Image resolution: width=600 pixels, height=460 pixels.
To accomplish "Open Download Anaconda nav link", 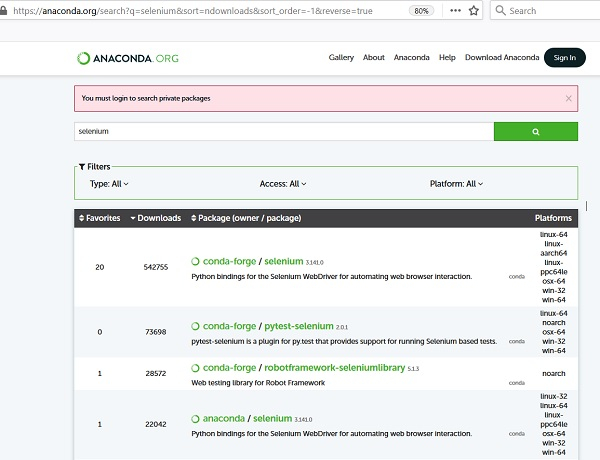I will [502, 57].
